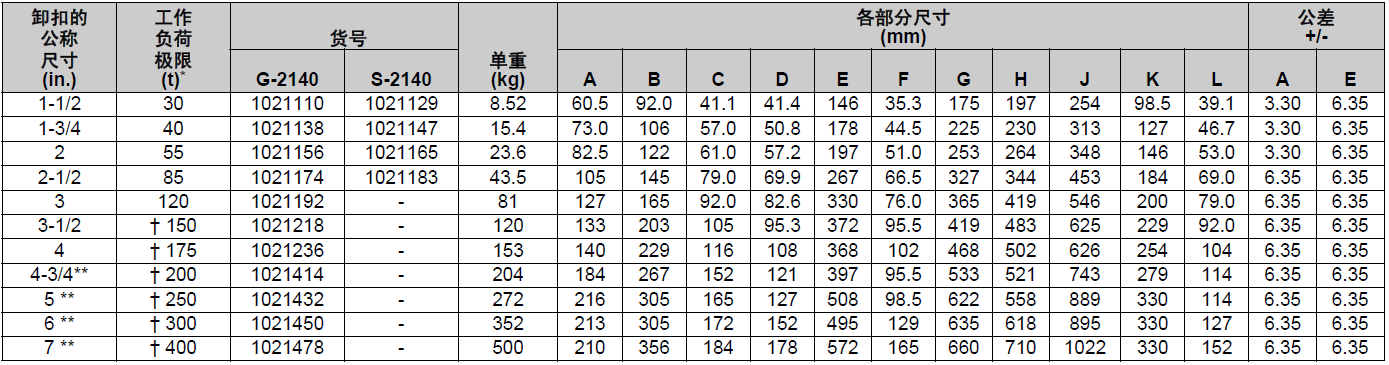This screenshot has height=365, width=1389.
Task: Click the weight value 500
Action: tap(509, 347)
